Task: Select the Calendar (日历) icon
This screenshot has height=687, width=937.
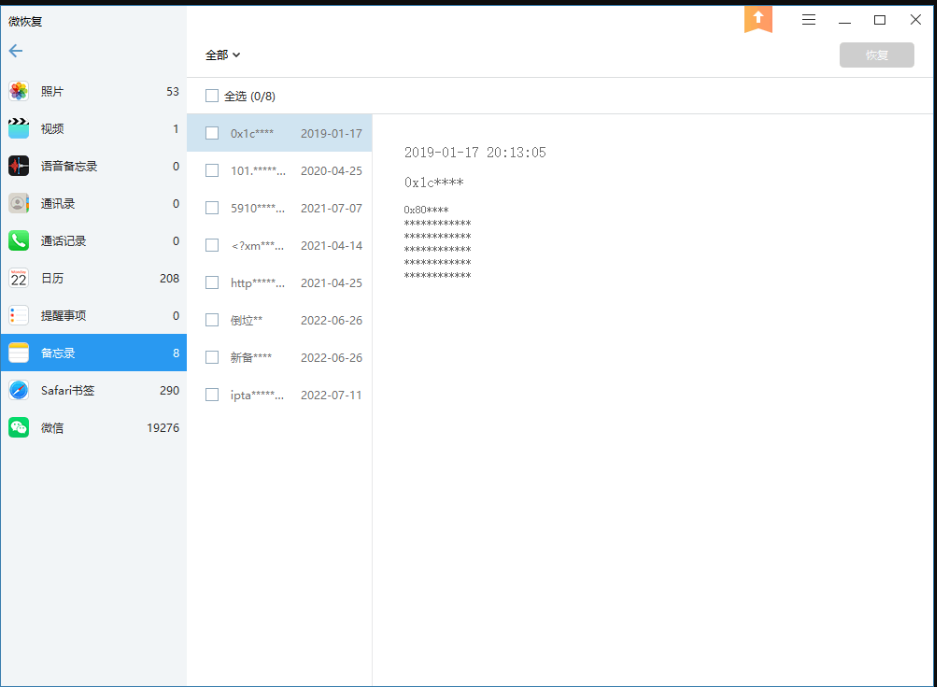Action: tap(19, 278)
